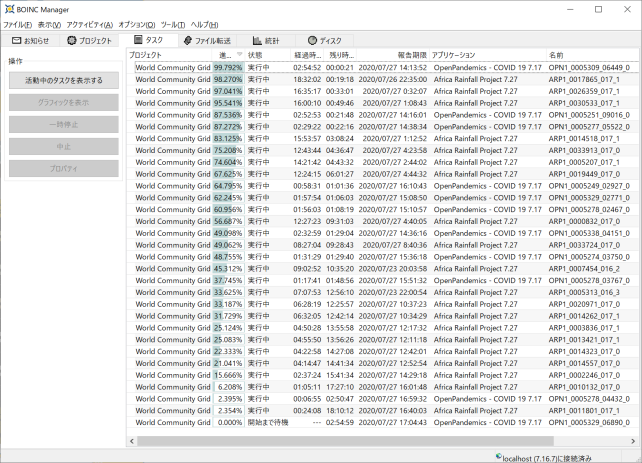642x463 pixels.
Task: Open the 表示(V) menu
Action: [49, 25]
